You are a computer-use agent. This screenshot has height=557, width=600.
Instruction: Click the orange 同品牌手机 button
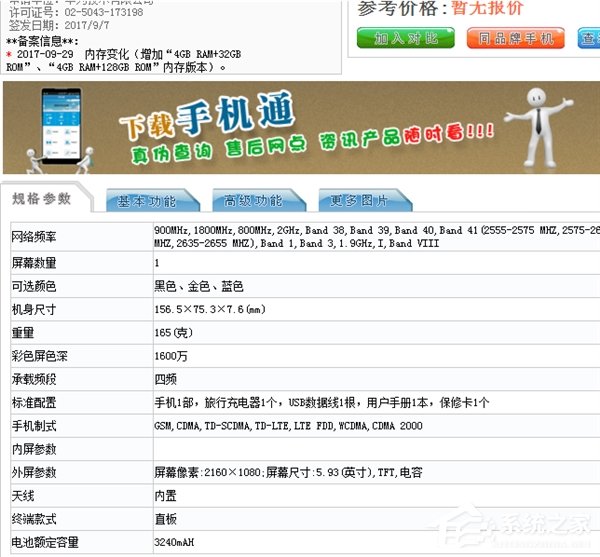(515, 38)
